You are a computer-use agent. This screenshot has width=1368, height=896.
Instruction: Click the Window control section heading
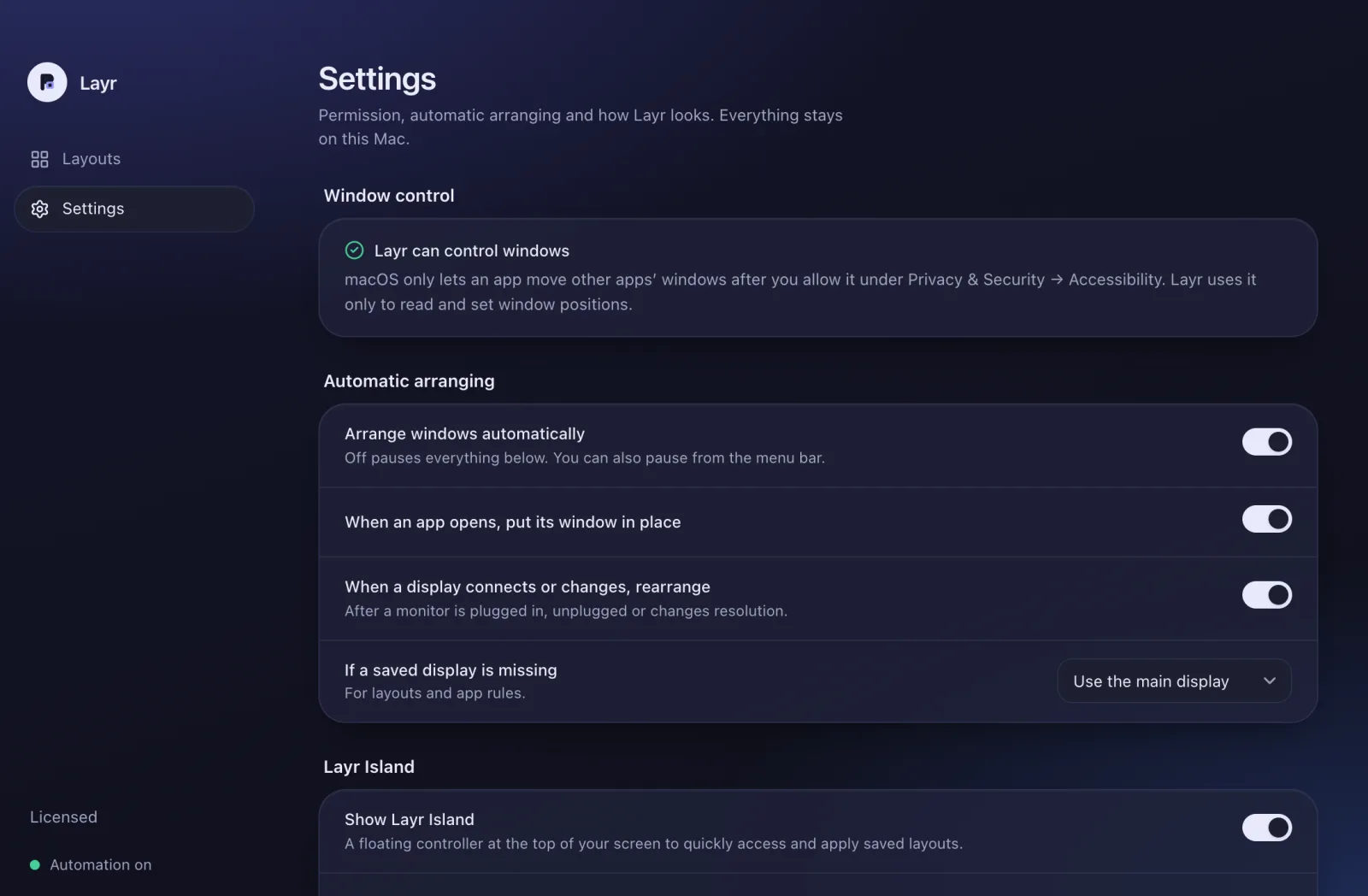(389, 196)
